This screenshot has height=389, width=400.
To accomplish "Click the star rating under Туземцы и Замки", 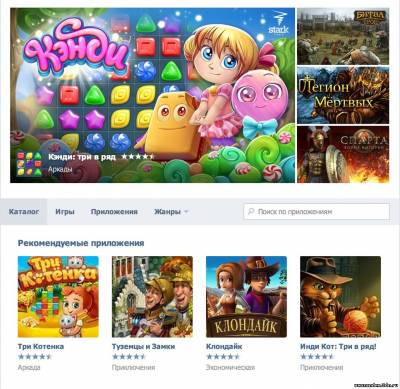I will (x=129, y=357).
